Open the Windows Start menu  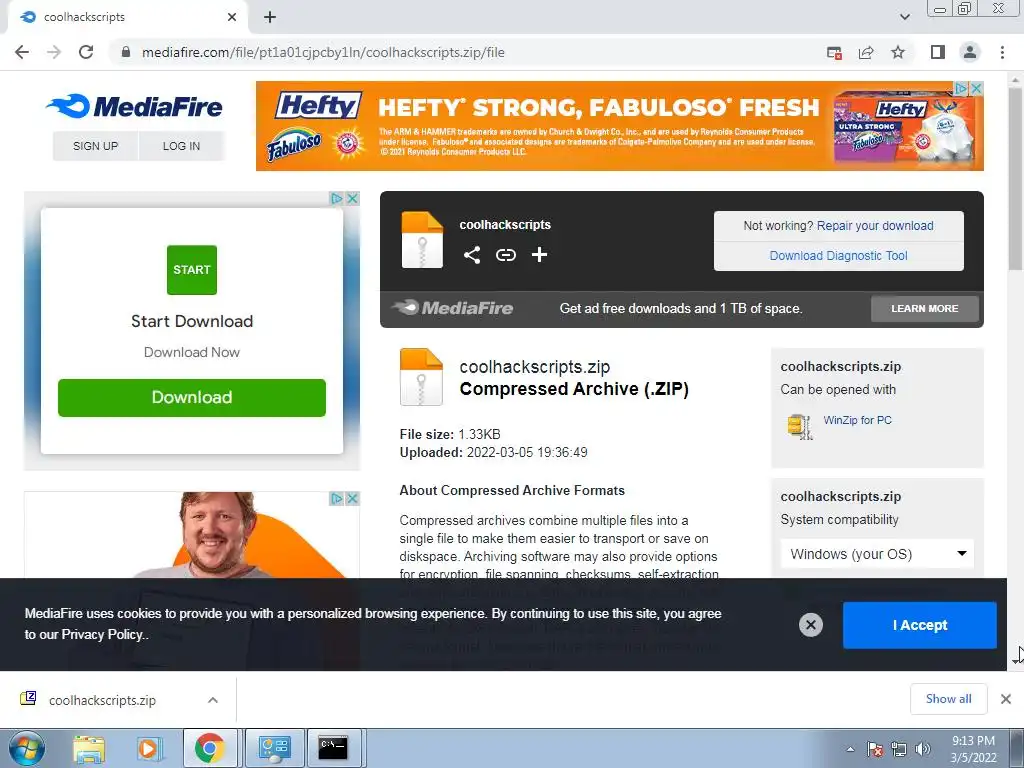pyautogui.click(x=26, y=748)
